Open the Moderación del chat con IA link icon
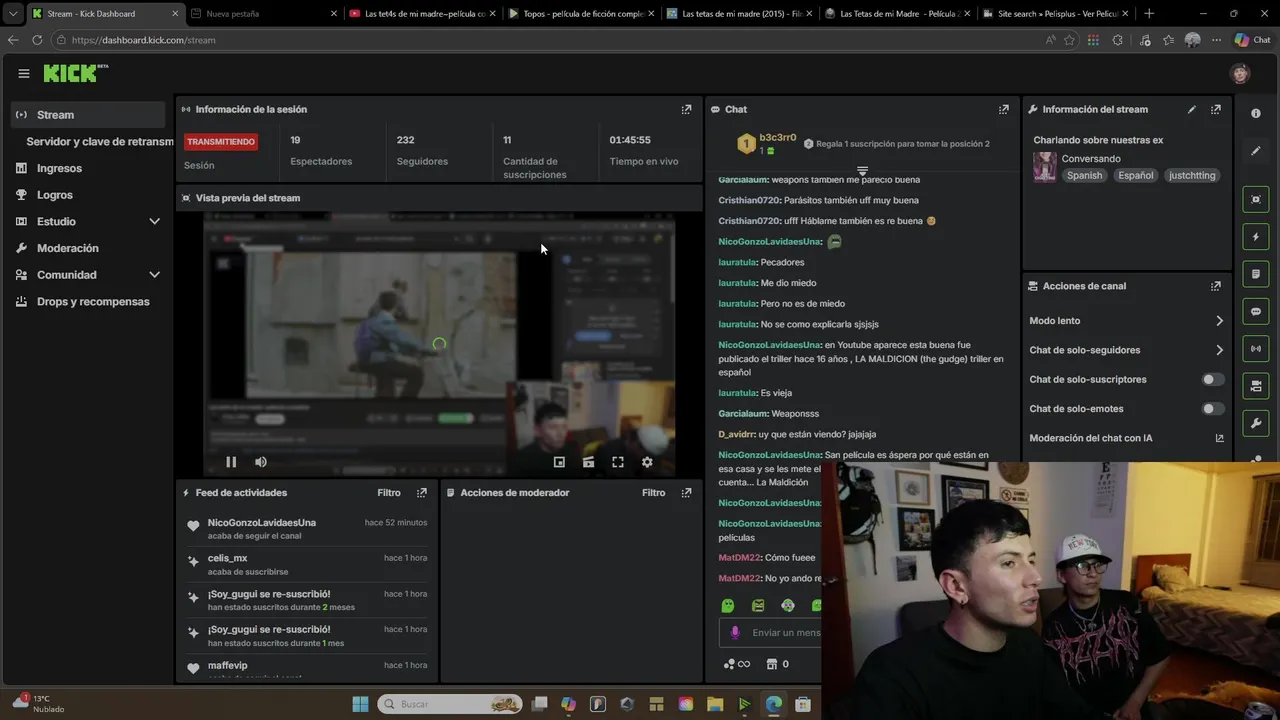The width and height of the screenshot is (1280, 720). (1219, 438)
